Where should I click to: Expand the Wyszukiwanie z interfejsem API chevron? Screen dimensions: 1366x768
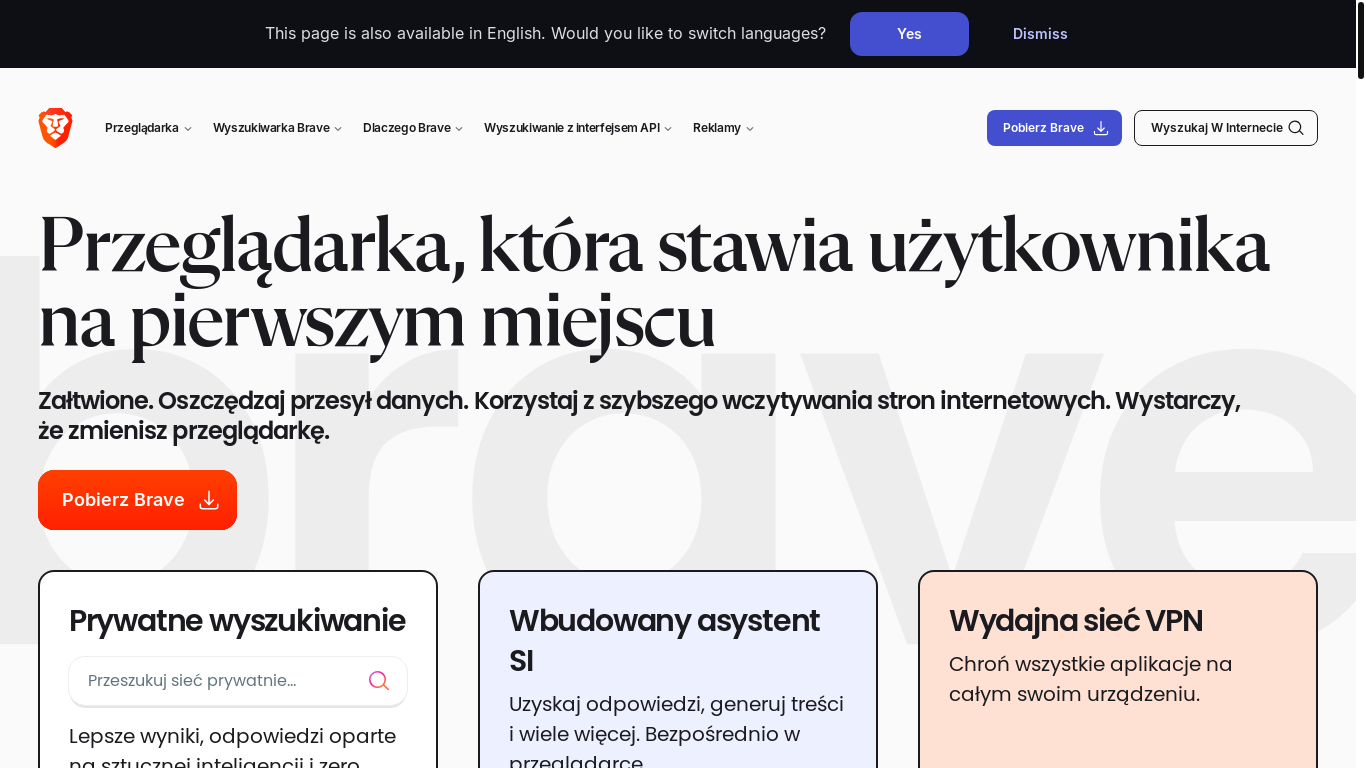pos(668,129)
